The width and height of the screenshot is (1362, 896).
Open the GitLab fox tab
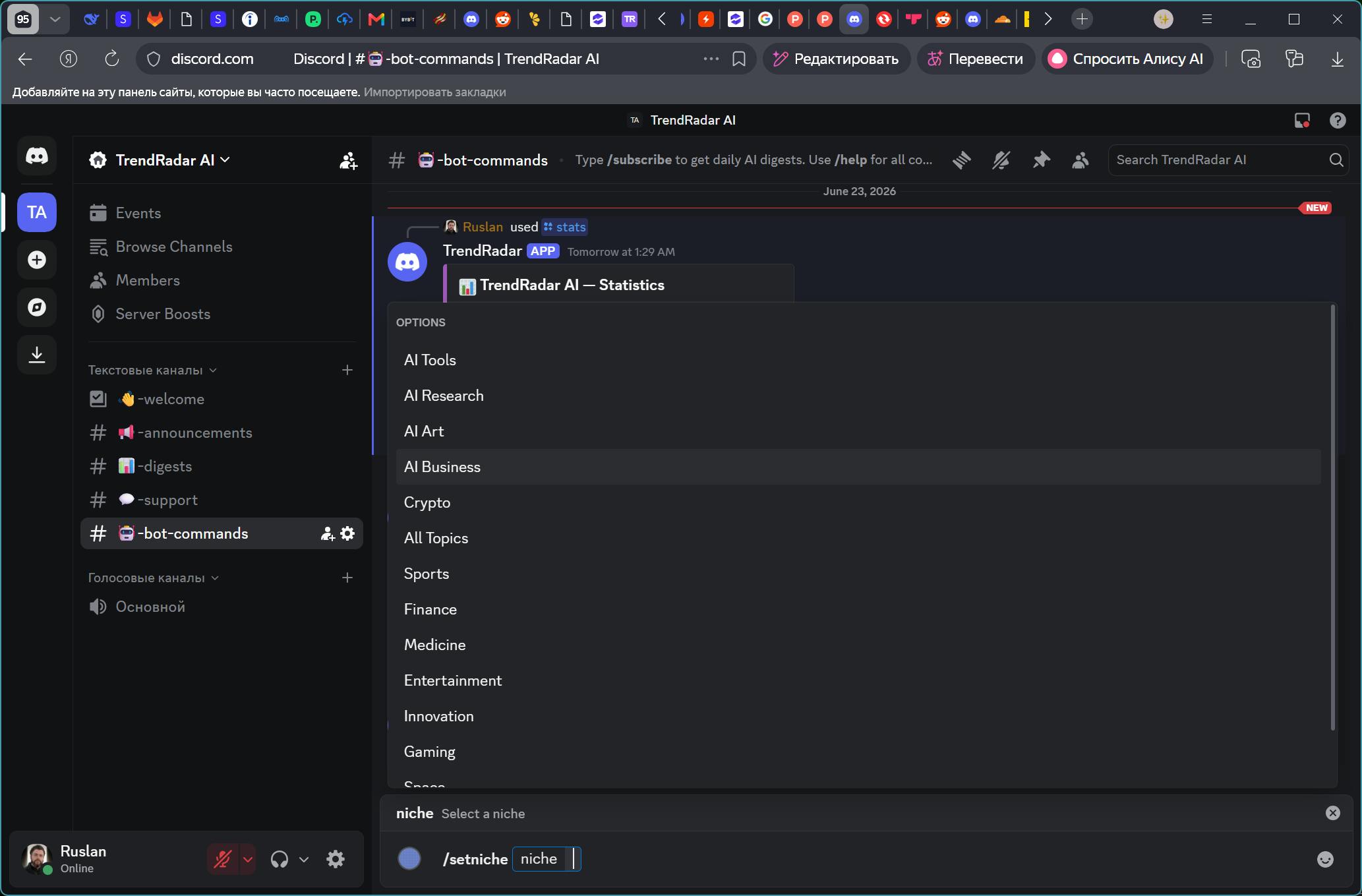tap(155, 19)
